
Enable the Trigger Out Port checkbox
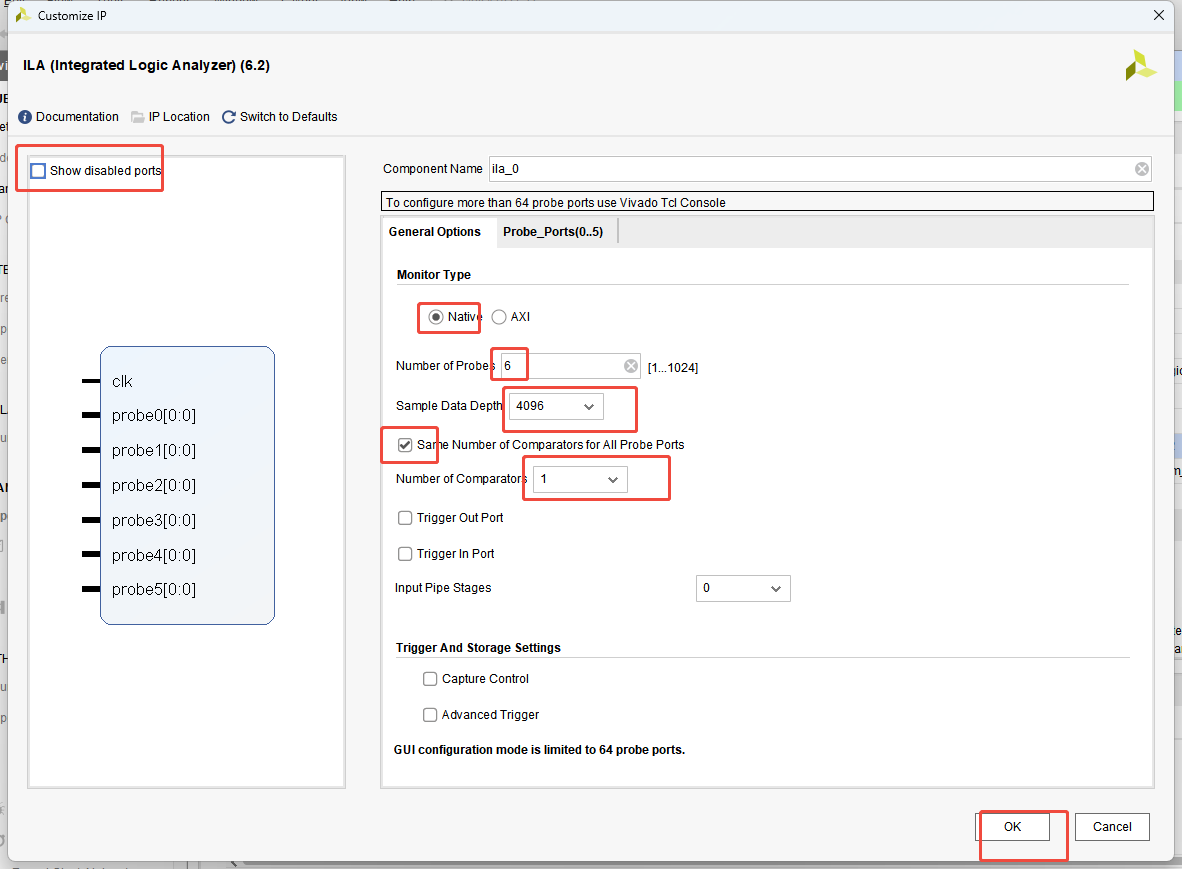coord(405,518)
